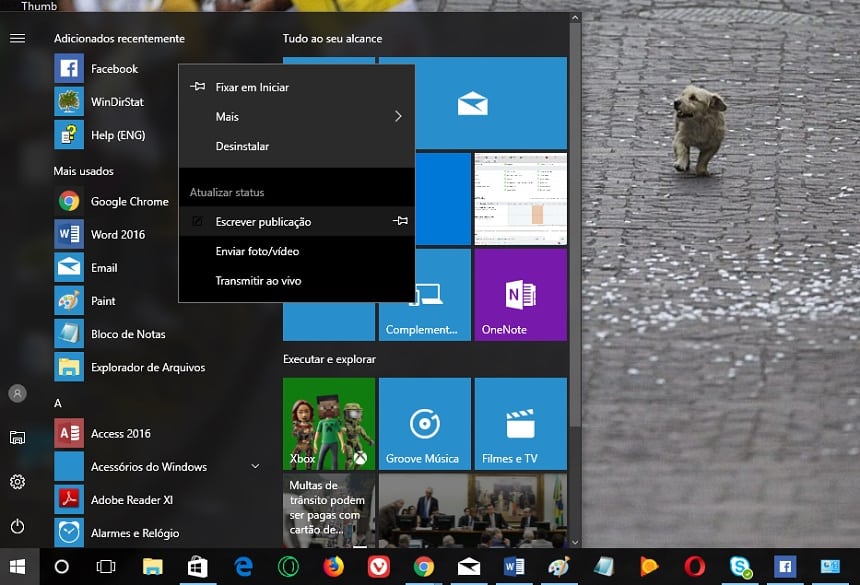Open the Facebook app icon in recently added

click(x=69, y=69)
